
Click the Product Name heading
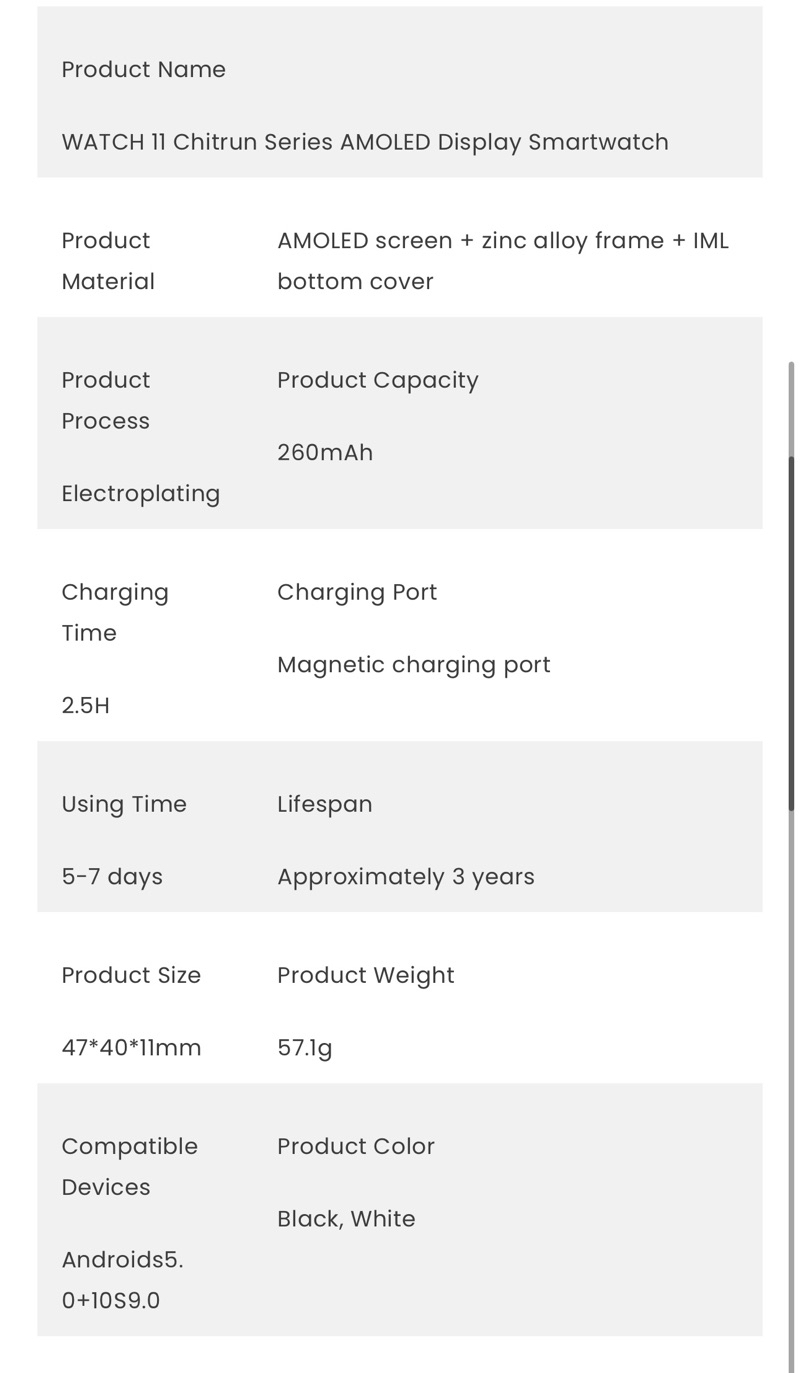pos(143,69)
